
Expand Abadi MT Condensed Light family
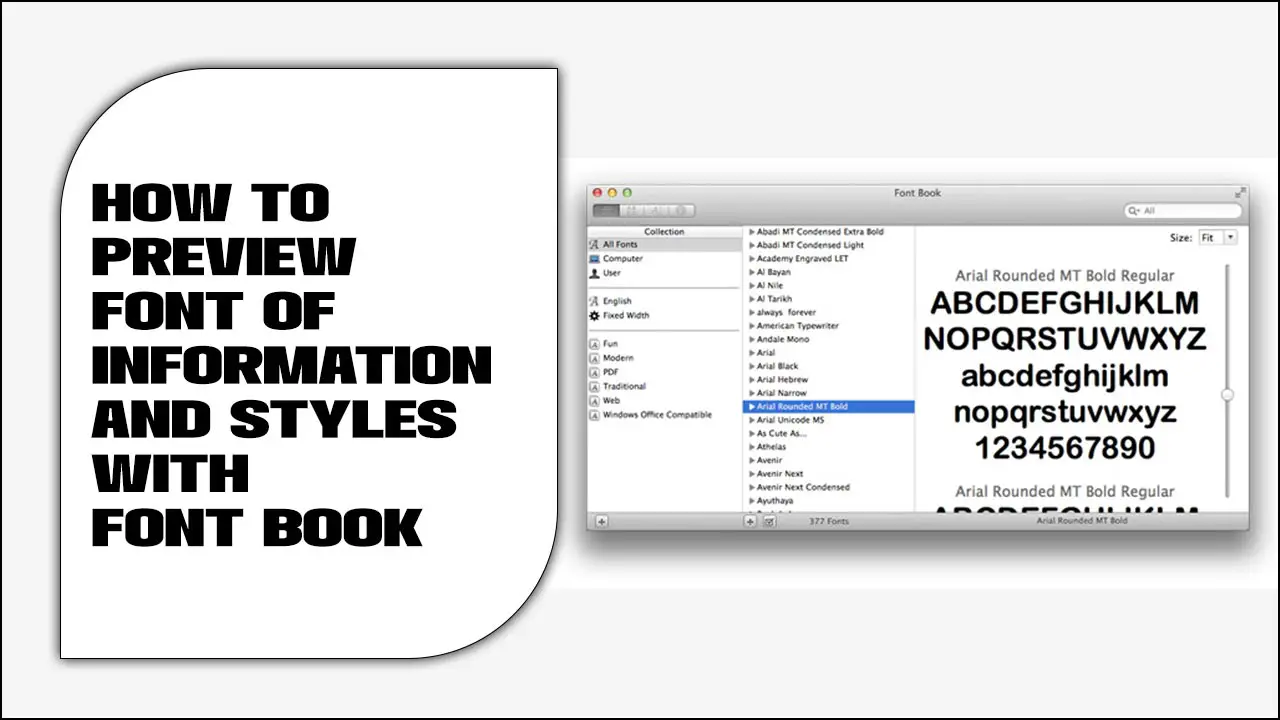(x=752, y=245)
